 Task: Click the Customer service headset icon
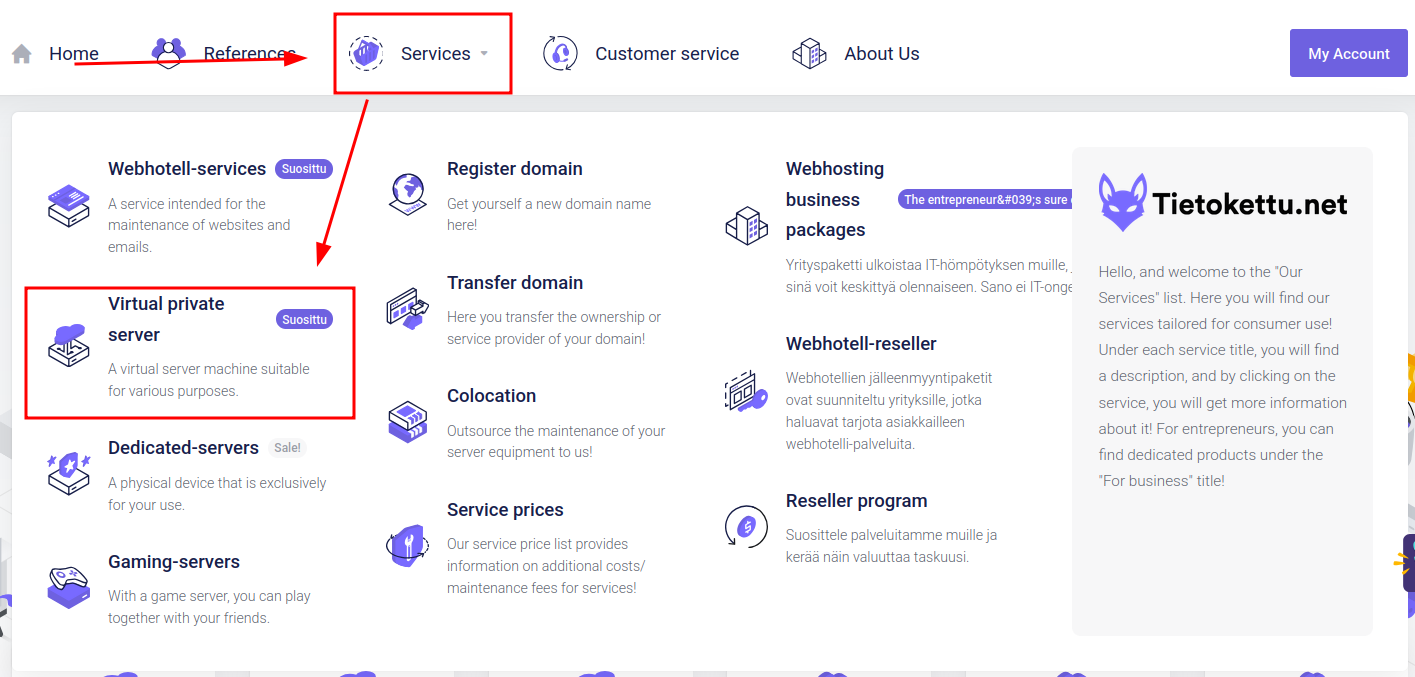(560, 53)
